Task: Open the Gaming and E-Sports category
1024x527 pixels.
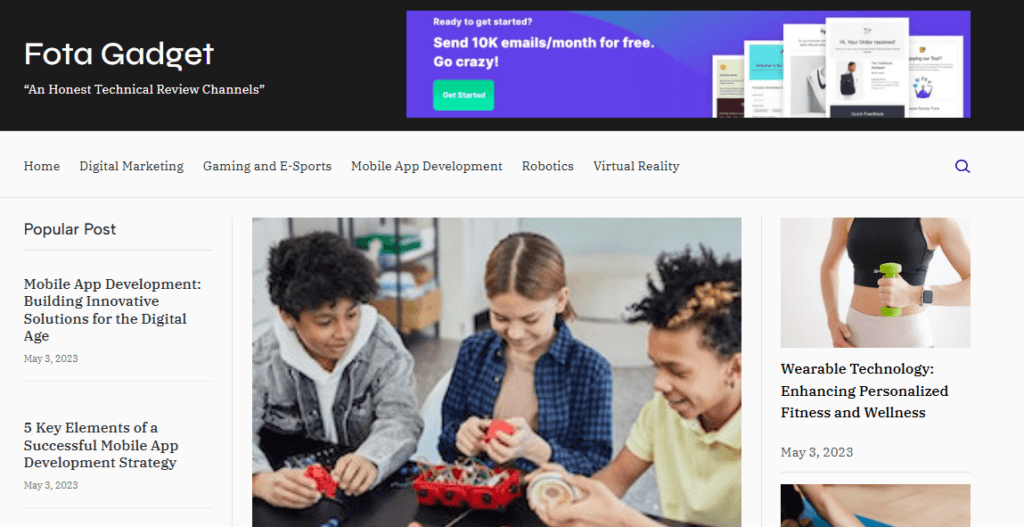Action: pos(267,166)
